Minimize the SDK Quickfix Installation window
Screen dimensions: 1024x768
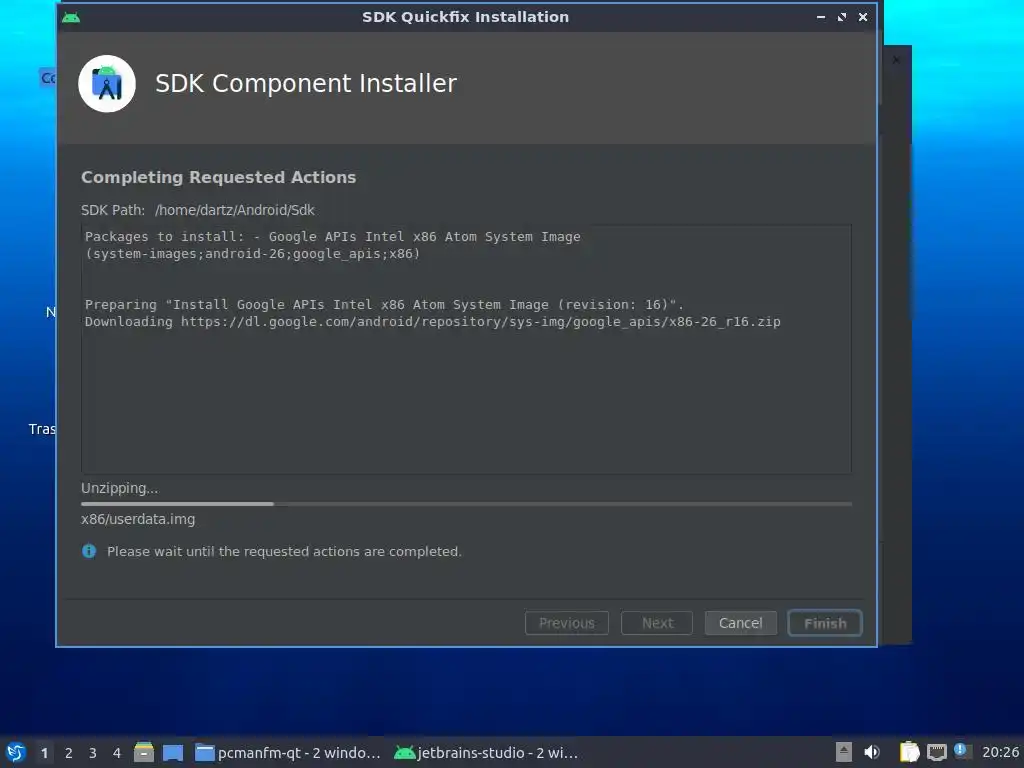point(821,17)
